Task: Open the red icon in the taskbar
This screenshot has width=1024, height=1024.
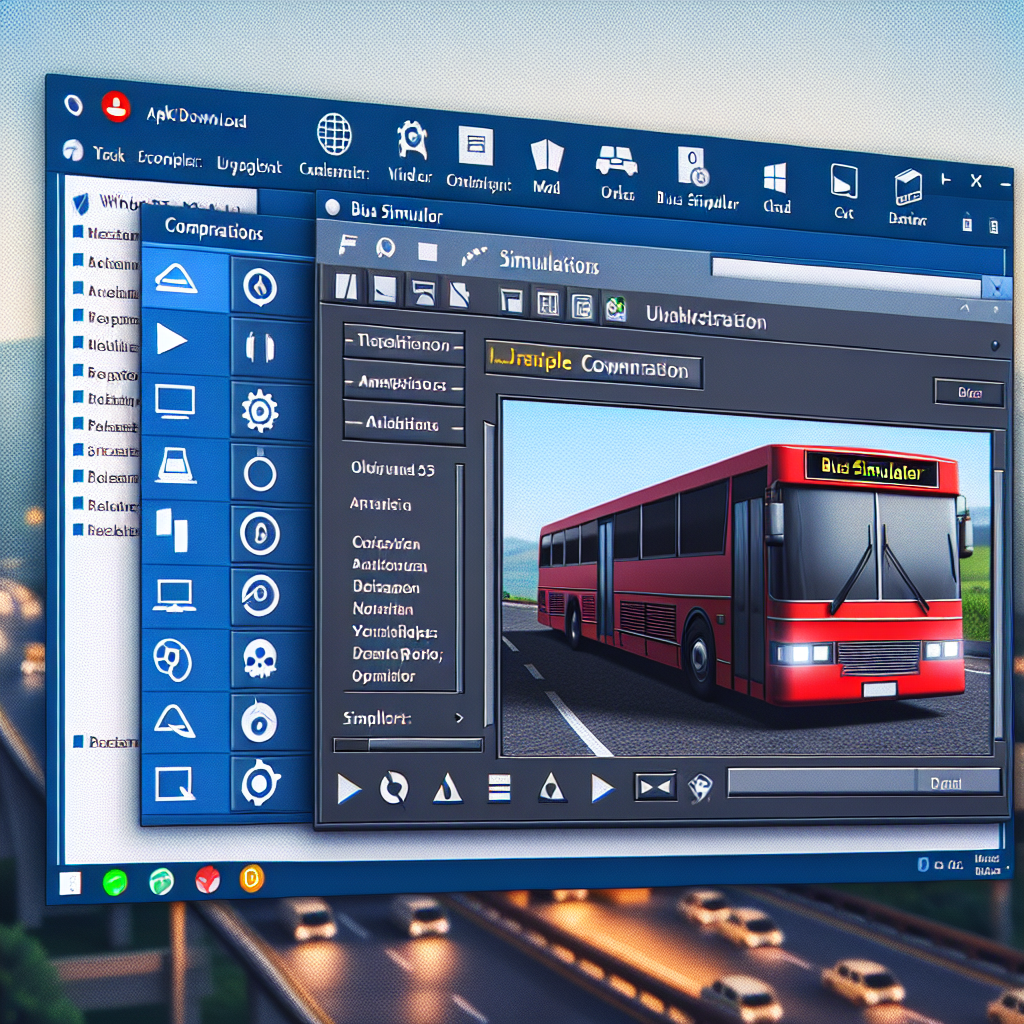Action: coord(208,880)
